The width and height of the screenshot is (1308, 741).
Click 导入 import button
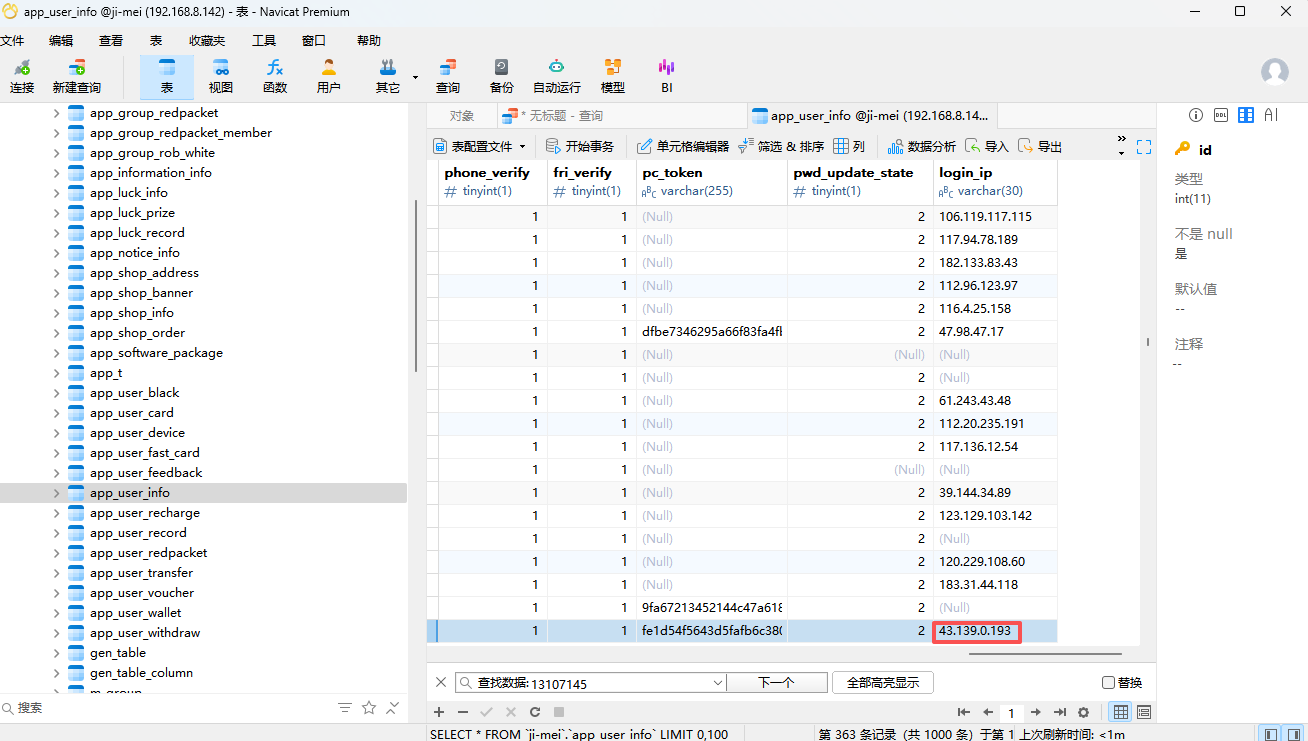tap(986, 146)
